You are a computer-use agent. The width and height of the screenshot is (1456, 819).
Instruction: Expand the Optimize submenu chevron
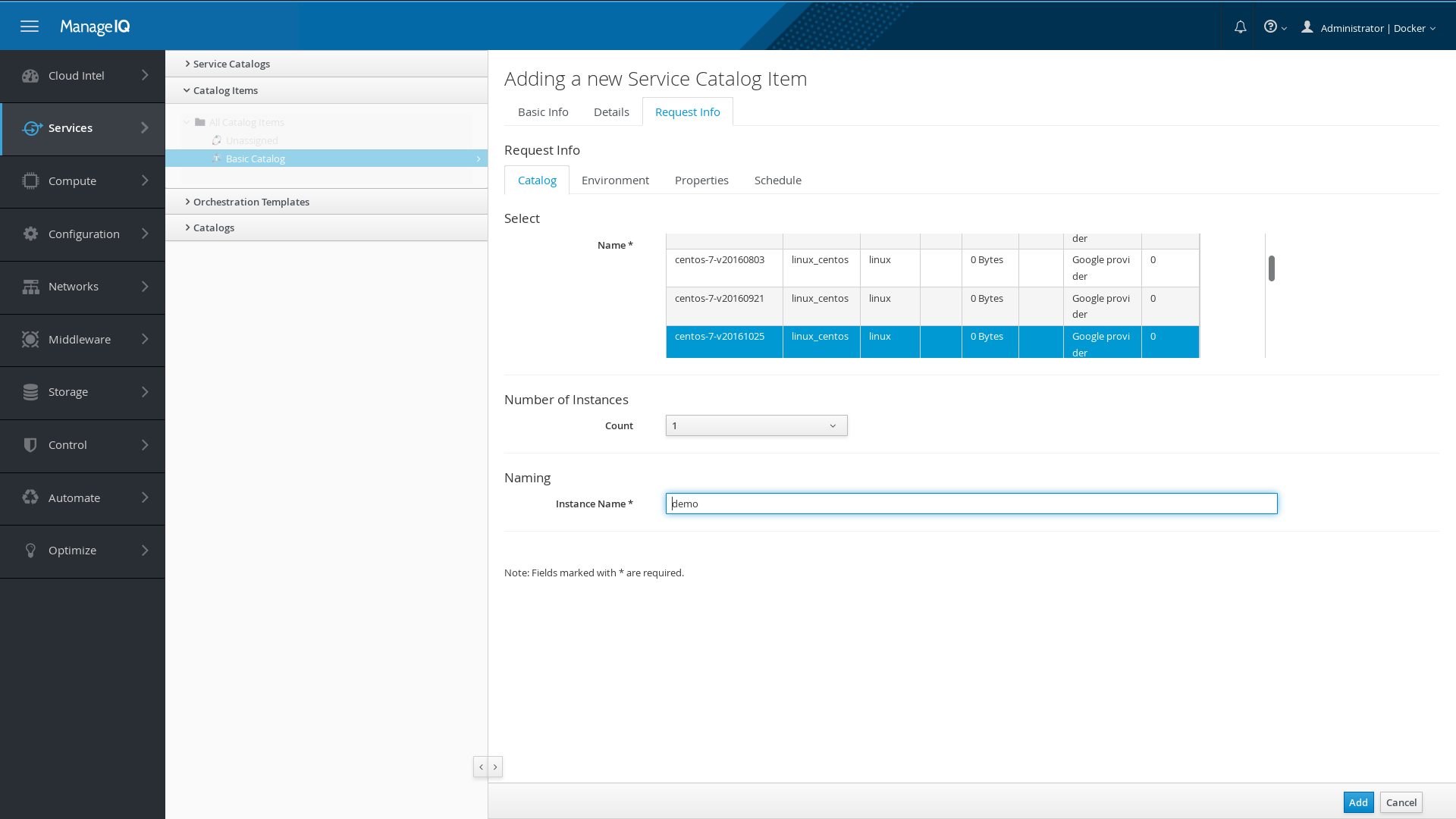145,551
